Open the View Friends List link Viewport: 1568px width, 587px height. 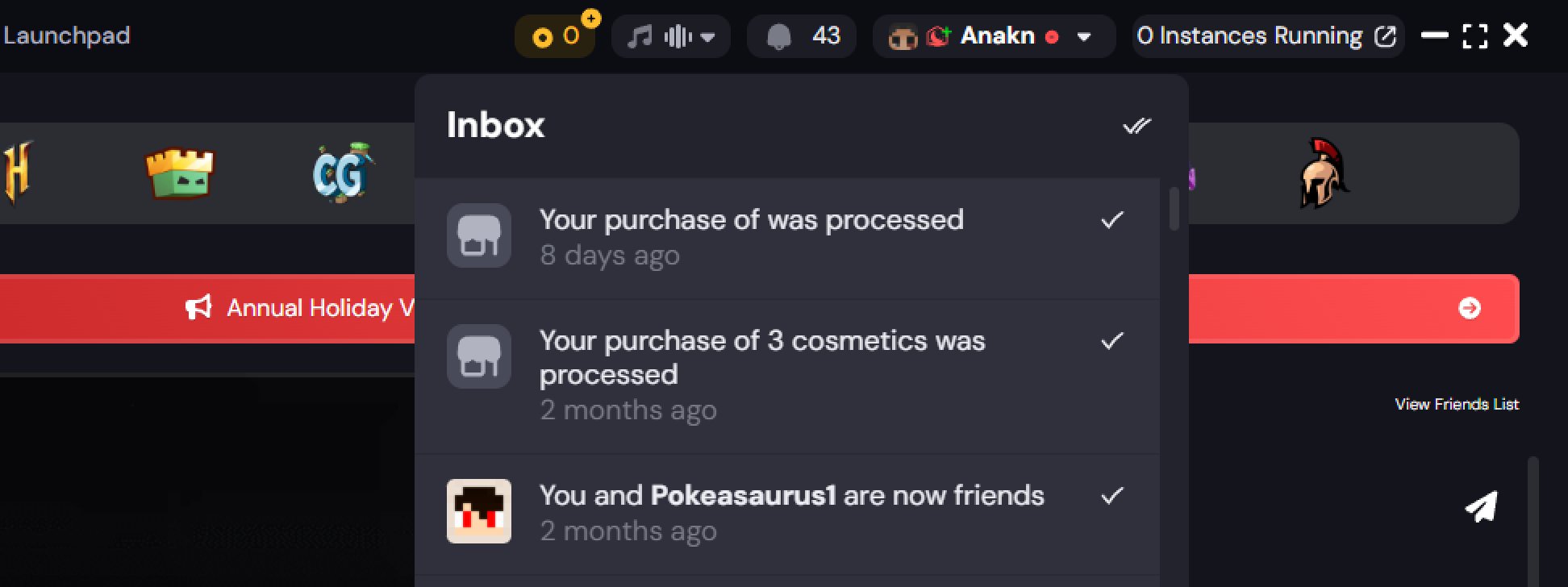pos(1457,404)
